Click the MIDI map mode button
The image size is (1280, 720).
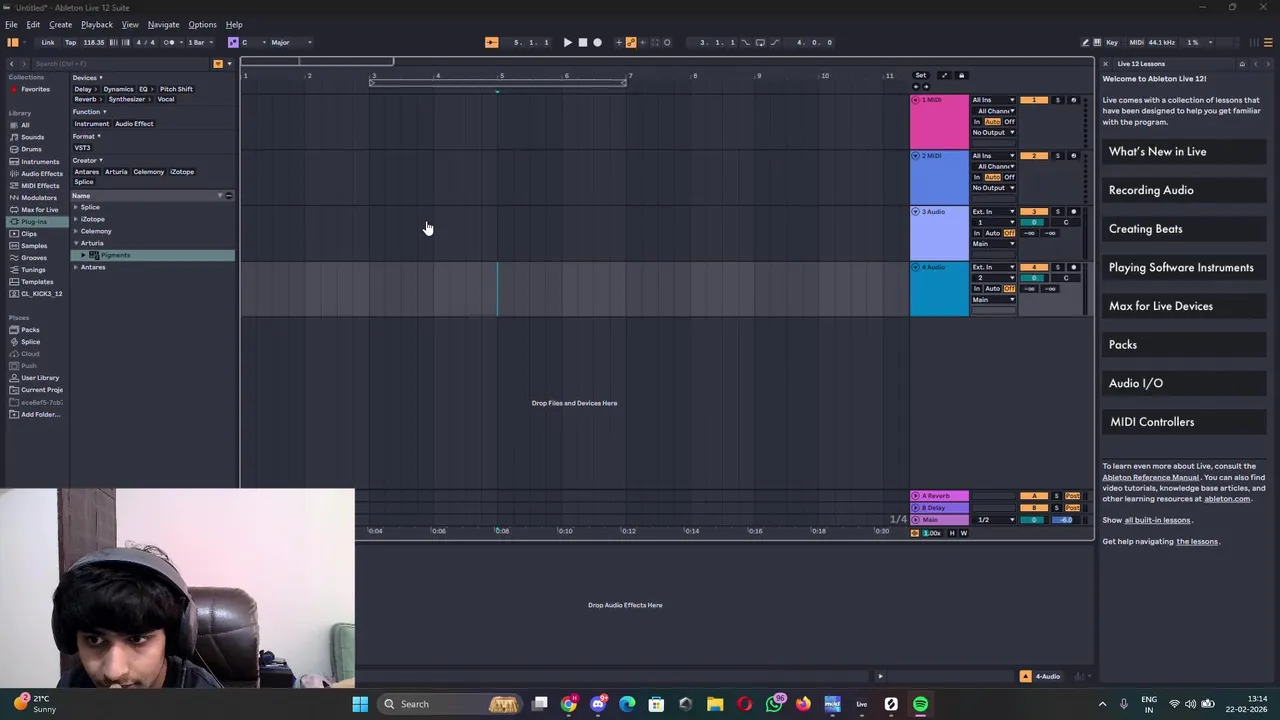(1136, 42)
